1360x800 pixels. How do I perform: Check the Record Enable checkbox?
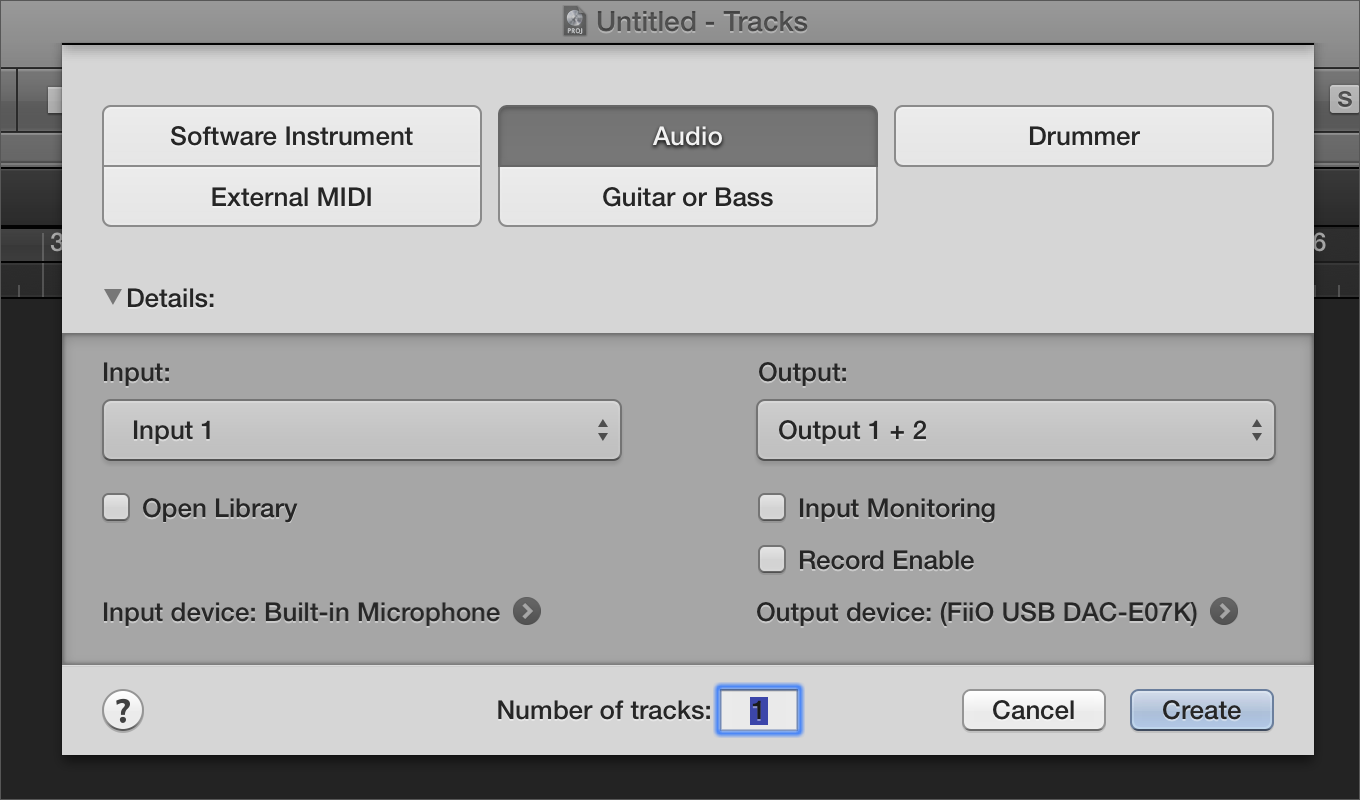[772, 560]
